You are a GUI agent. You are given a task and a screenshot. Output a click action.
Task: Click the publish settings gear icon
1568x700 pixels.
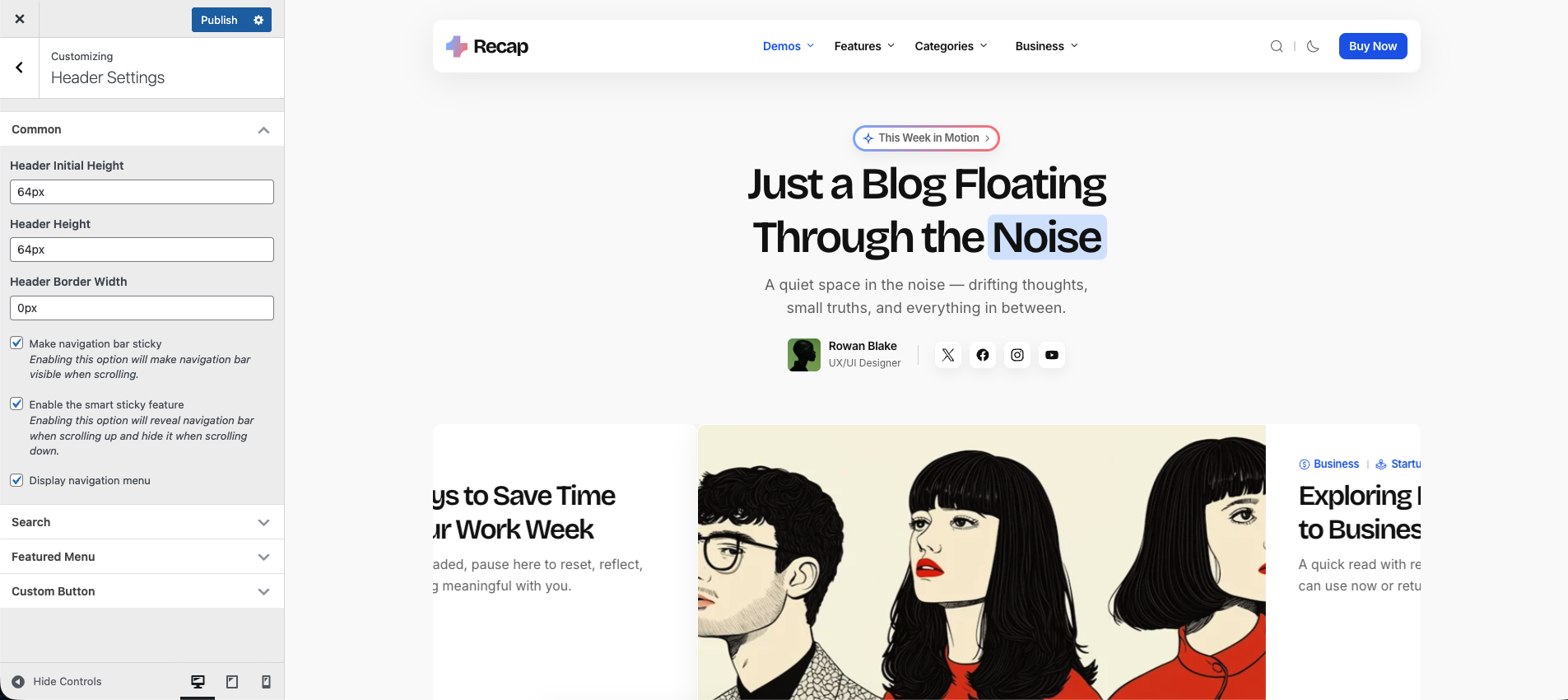click(x=258, y=20)
